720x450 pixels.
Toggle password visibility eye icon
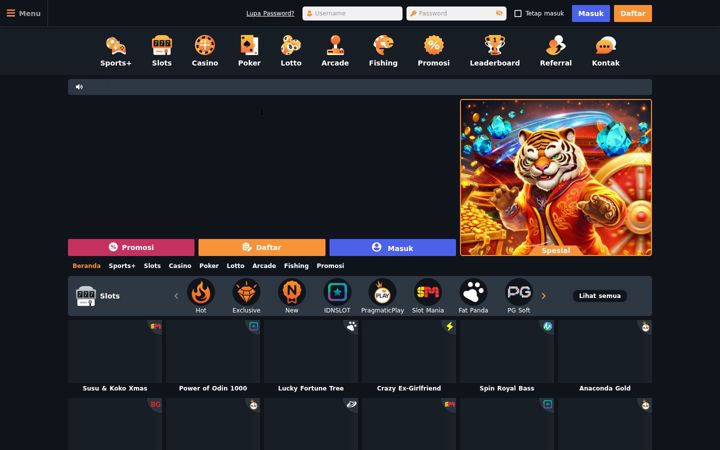[499, 13]
